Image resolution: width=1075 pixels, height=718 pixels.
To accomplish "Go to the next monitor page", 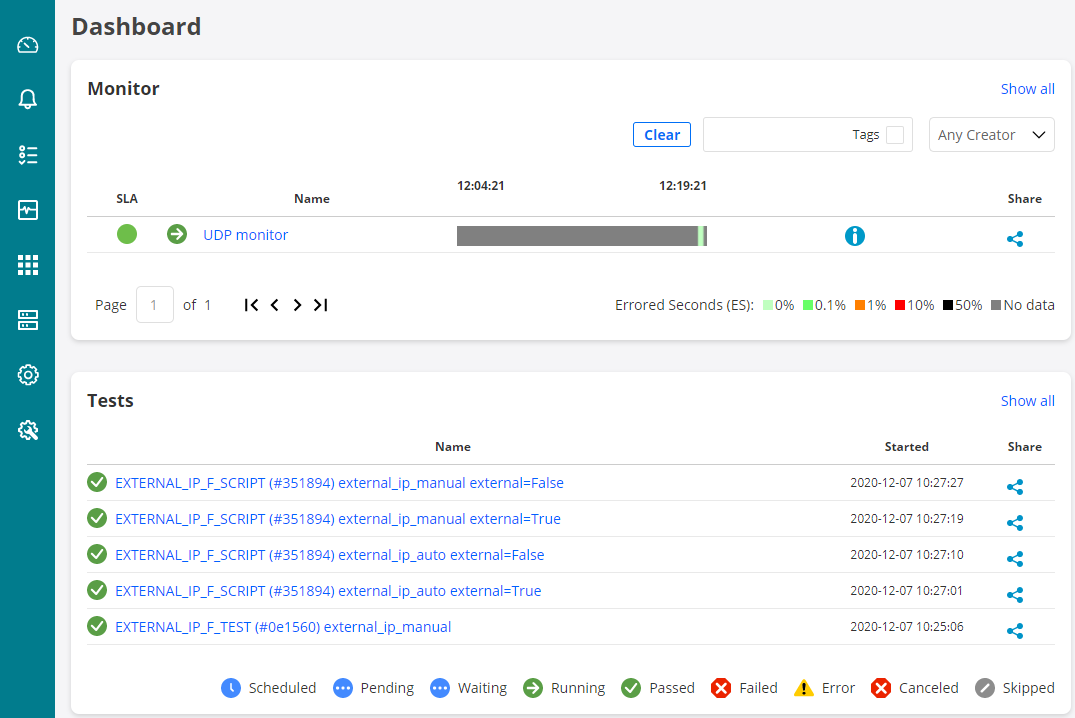I will (297, 305).
